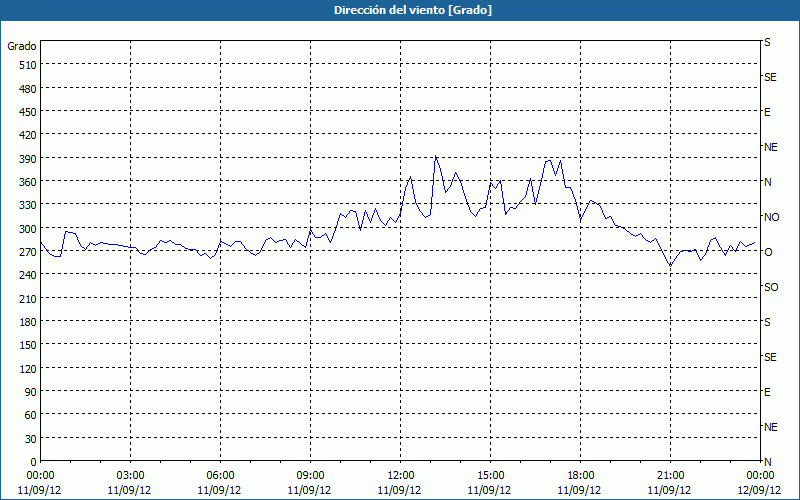Click the 18:00 time axis label
This screenshot has width=800, height=500.
(x=581, y=476)
